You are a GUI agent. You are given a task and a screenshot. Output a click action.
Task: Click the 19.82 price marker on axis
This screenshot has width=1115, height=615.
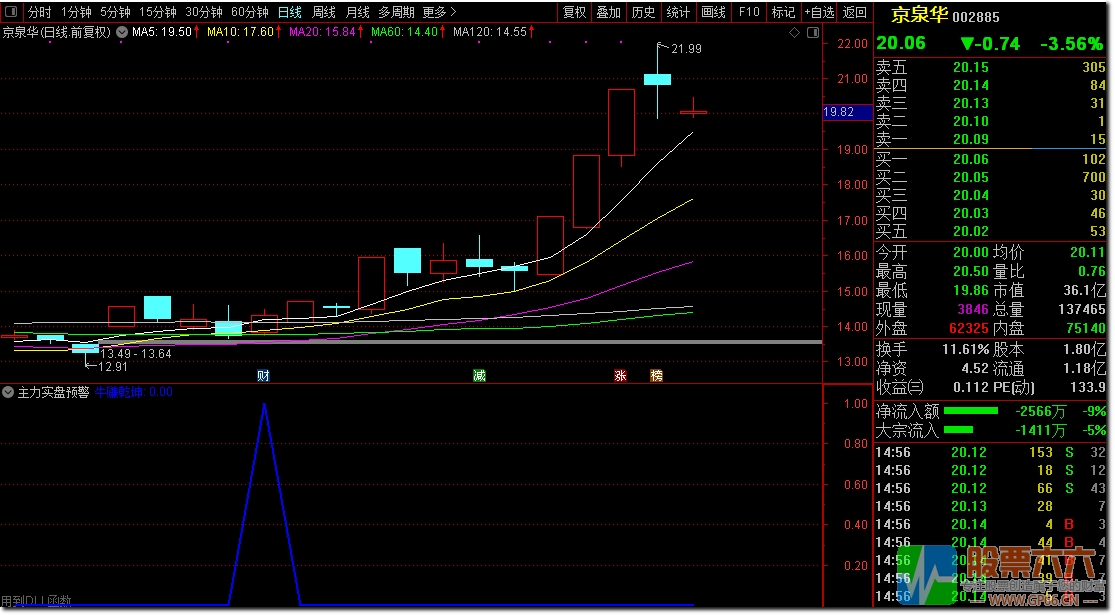pyautogui.click(x=839, y=112)
